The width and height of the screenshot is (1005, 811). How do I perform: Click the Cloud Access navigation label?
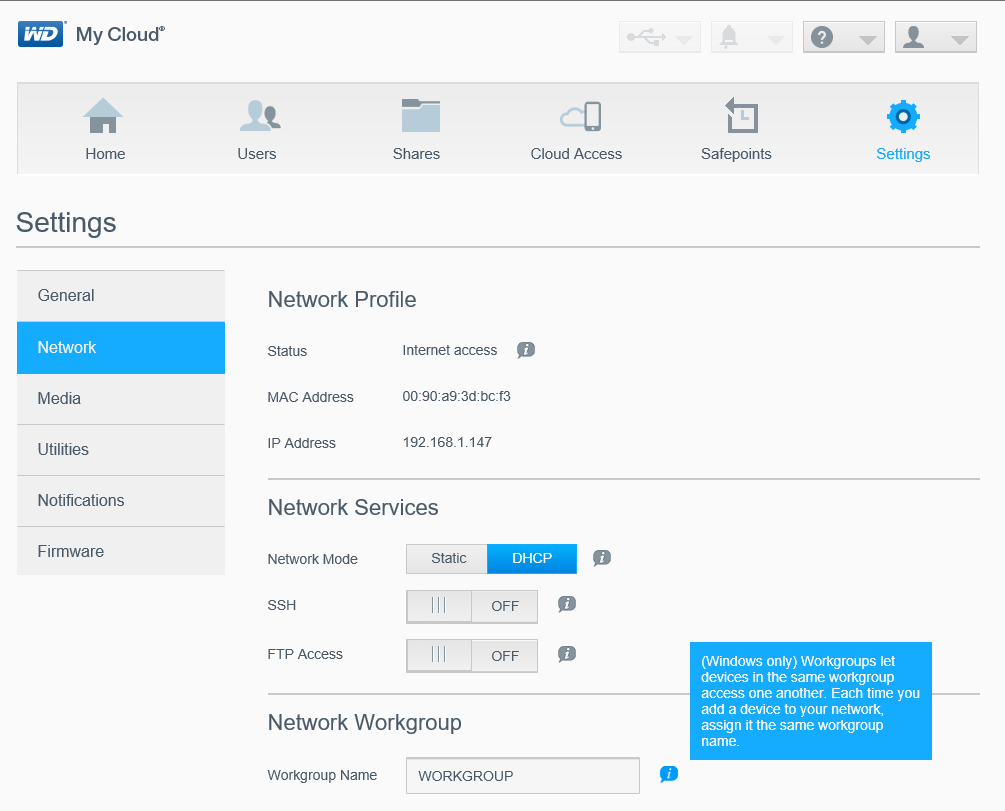click(576, 154)
